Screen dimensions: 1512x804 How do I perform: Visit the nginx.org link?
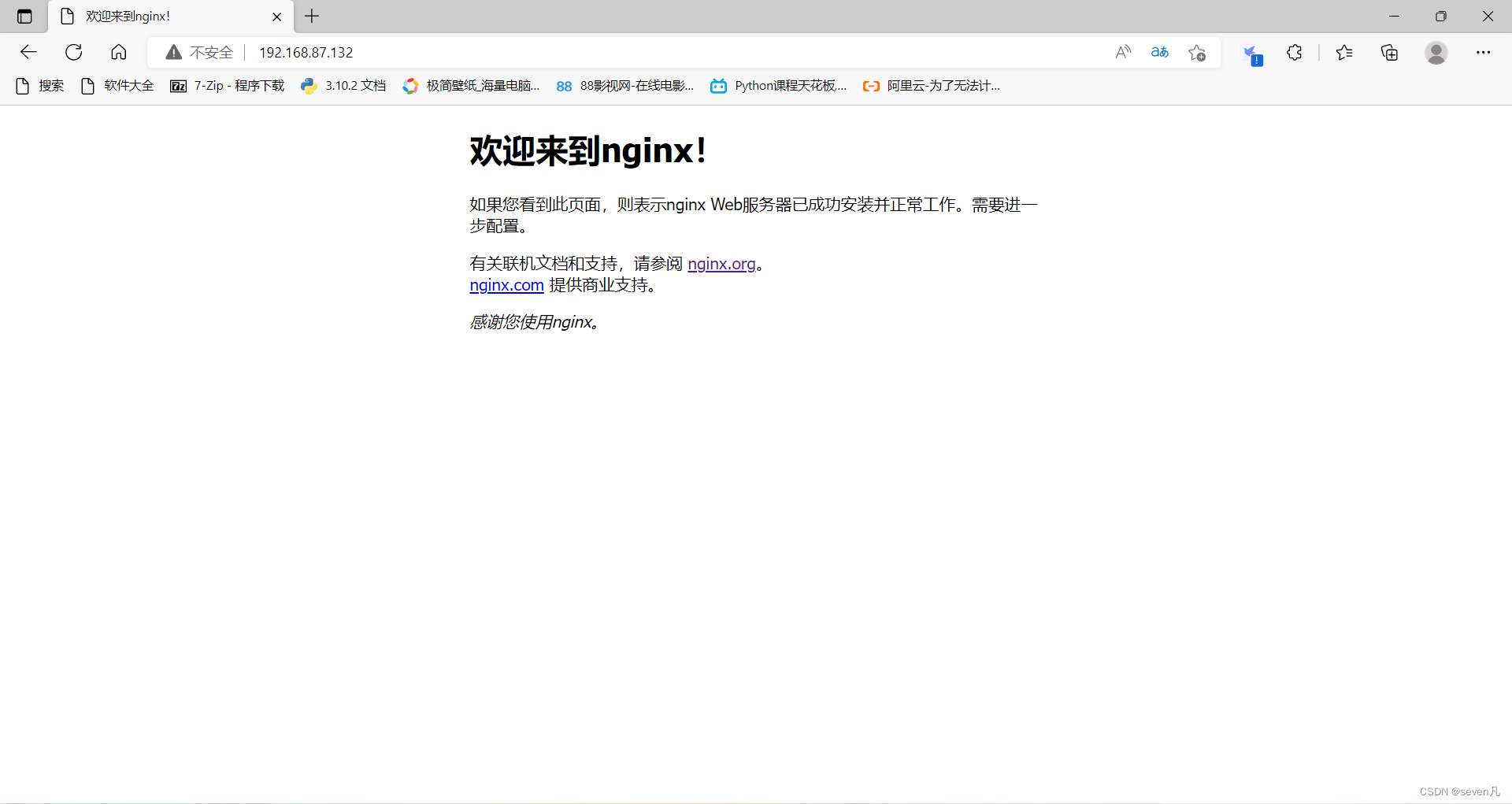click(721, 264)
